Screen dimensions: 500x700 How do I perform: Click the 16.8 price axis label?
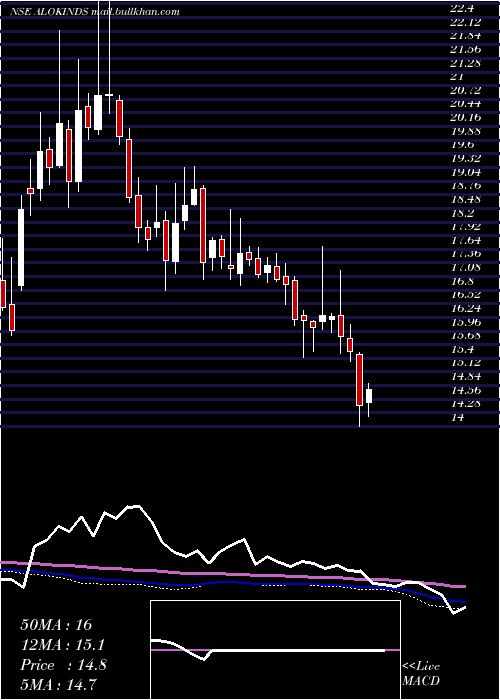click(x=462, y=281)
